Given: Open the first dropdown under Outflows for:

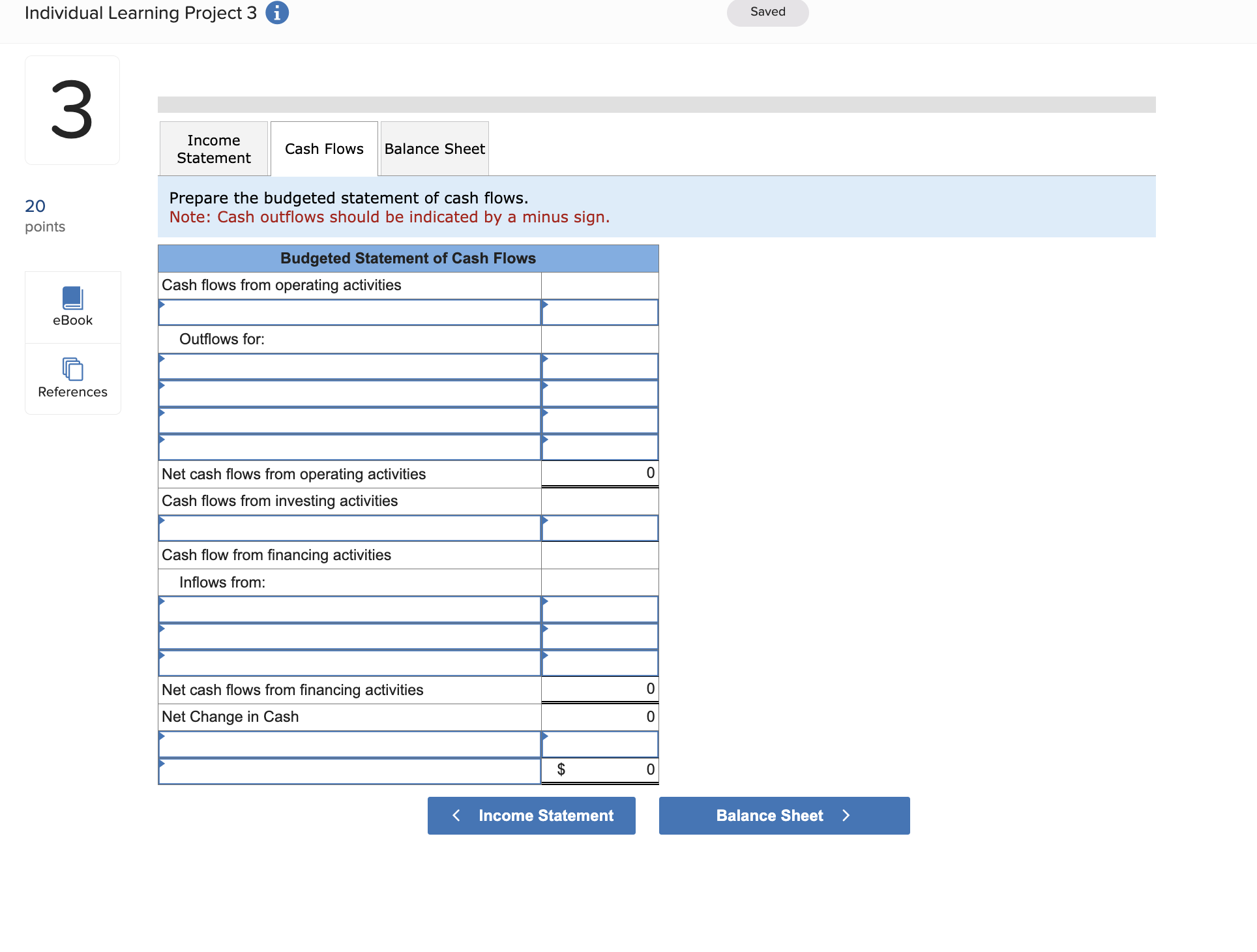Looking at the screenshot, I should [349, 366].
